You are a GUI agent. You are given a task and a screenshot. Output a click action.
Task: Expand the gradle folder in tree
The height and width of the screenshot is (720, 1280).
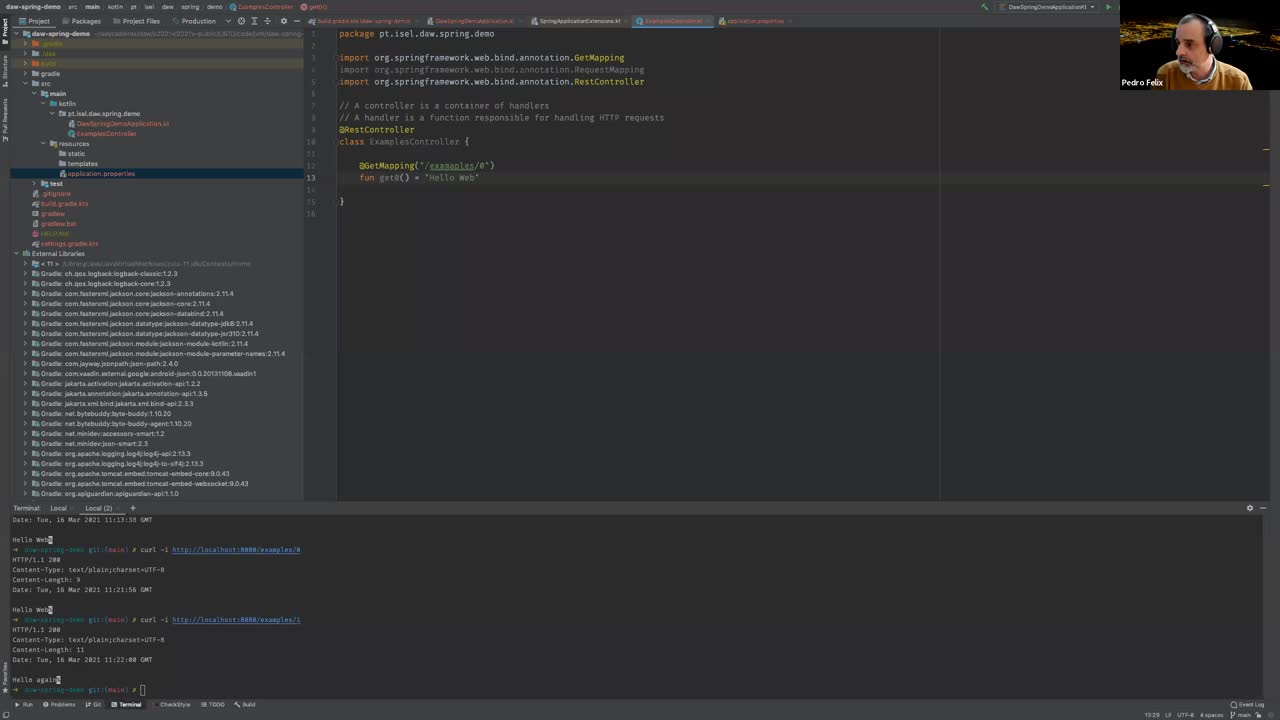coord(25,74)
